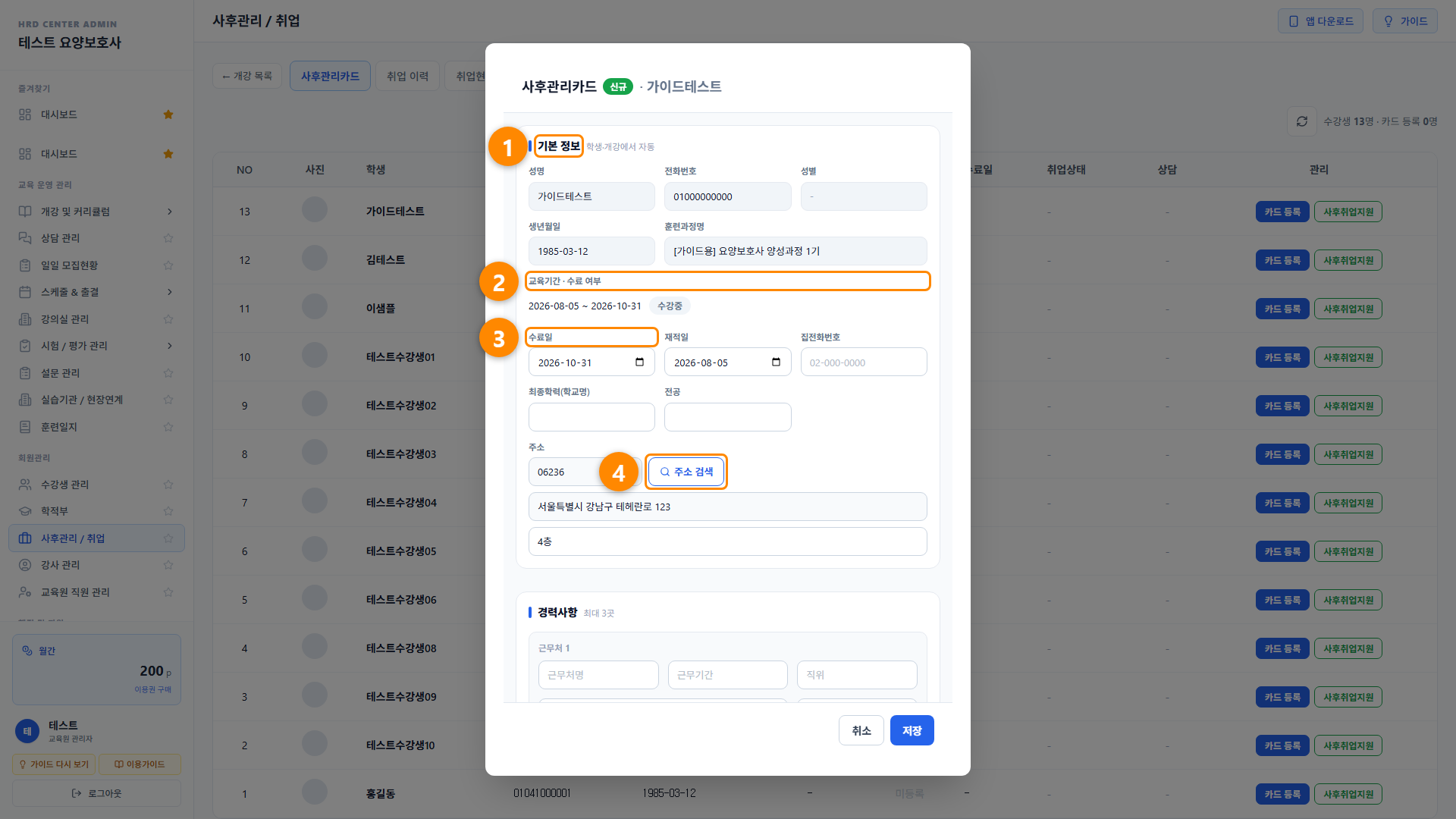Open calendar picker in 수료일 date field

click(x=639, y=362)
